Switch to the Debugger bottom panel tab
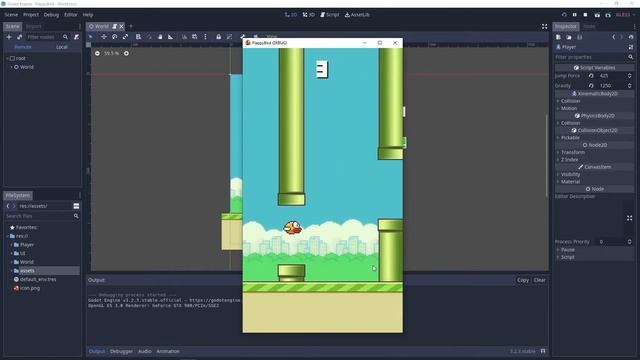This screenshot has width=640, height=360. pyautogui.click(x=121, y=351)
